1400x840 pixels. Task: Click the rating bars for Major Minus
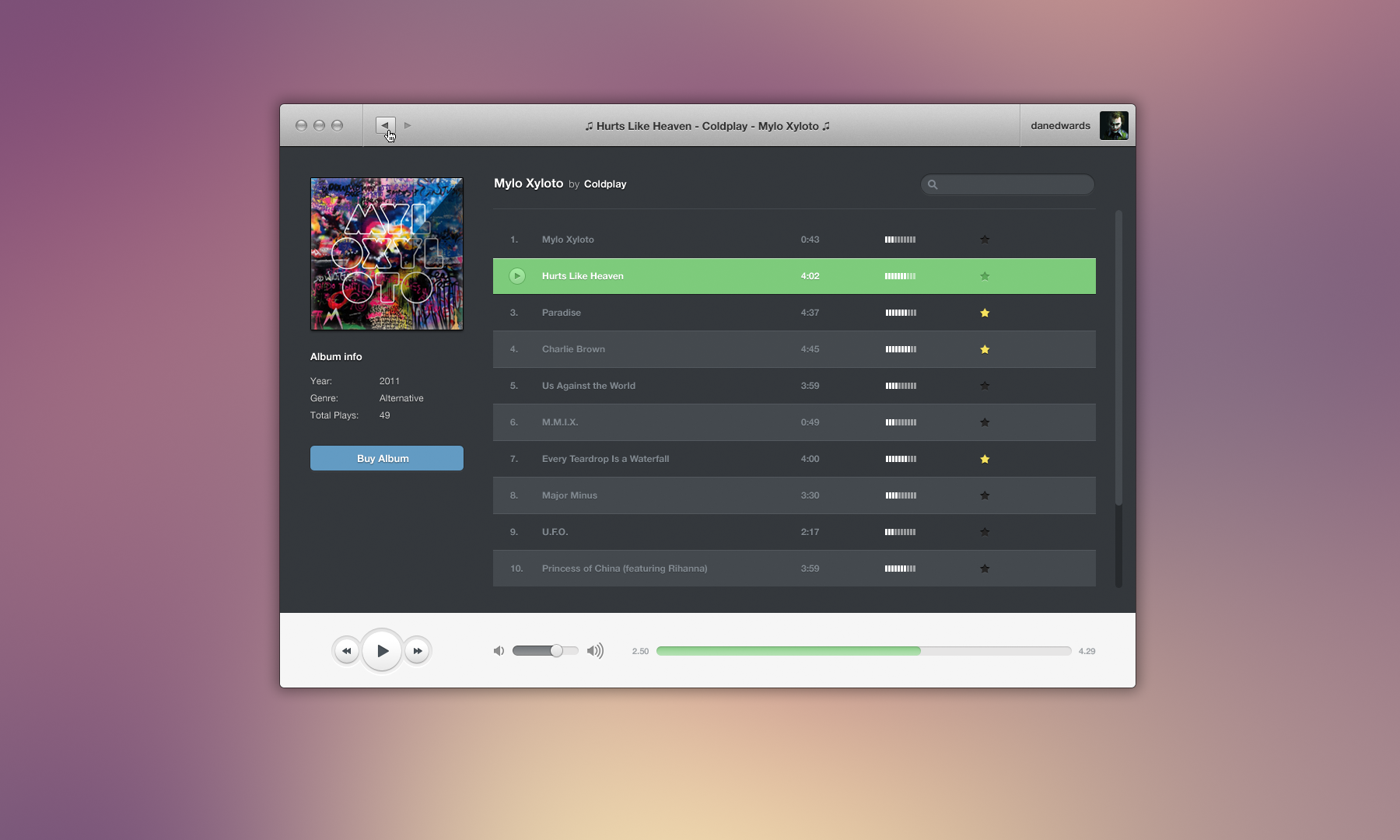(x=901, y=495)
